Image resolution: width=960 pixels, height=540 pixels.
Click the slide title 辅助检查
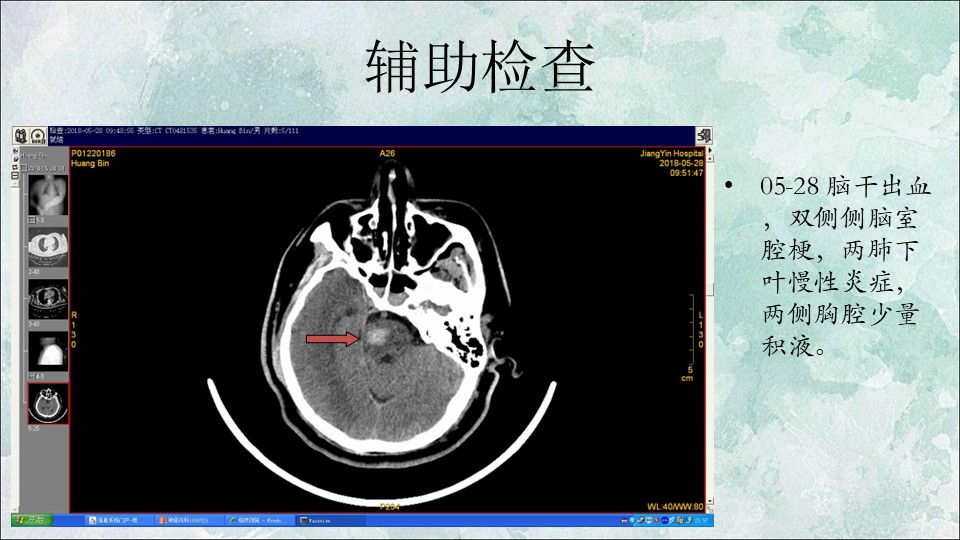pos(480,67)
